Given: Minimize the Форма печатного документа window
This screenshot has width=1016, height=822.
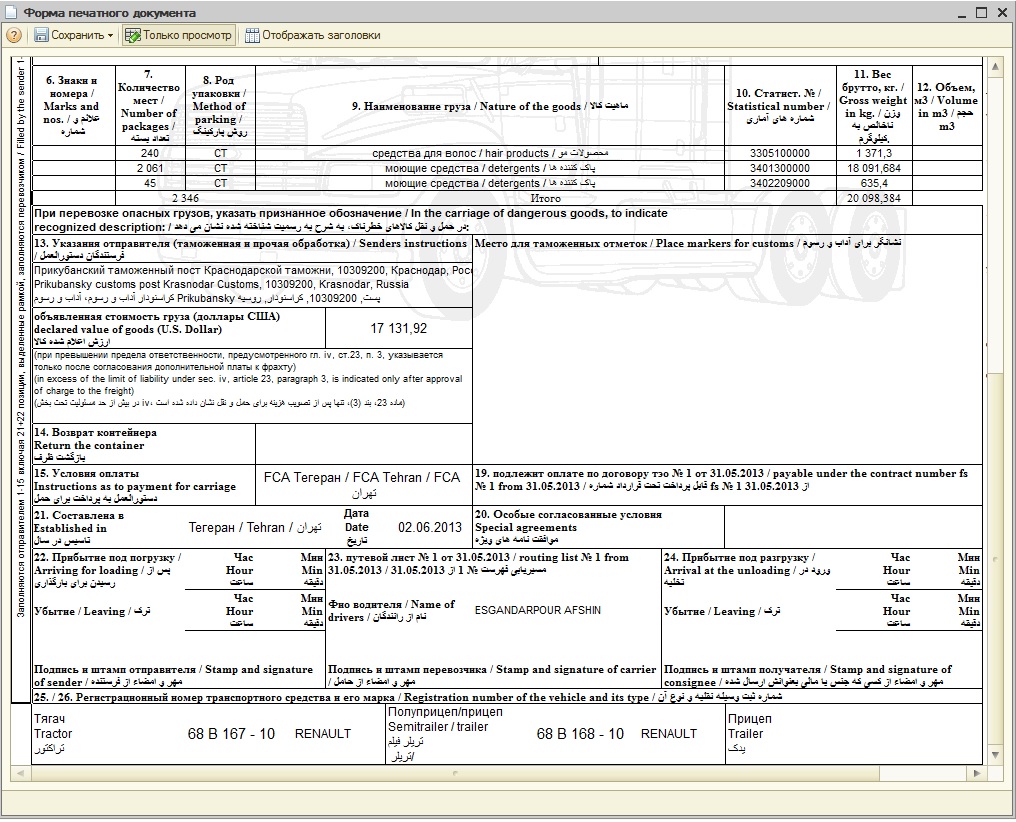Looking at the screenshot, I should click(964, 12).
